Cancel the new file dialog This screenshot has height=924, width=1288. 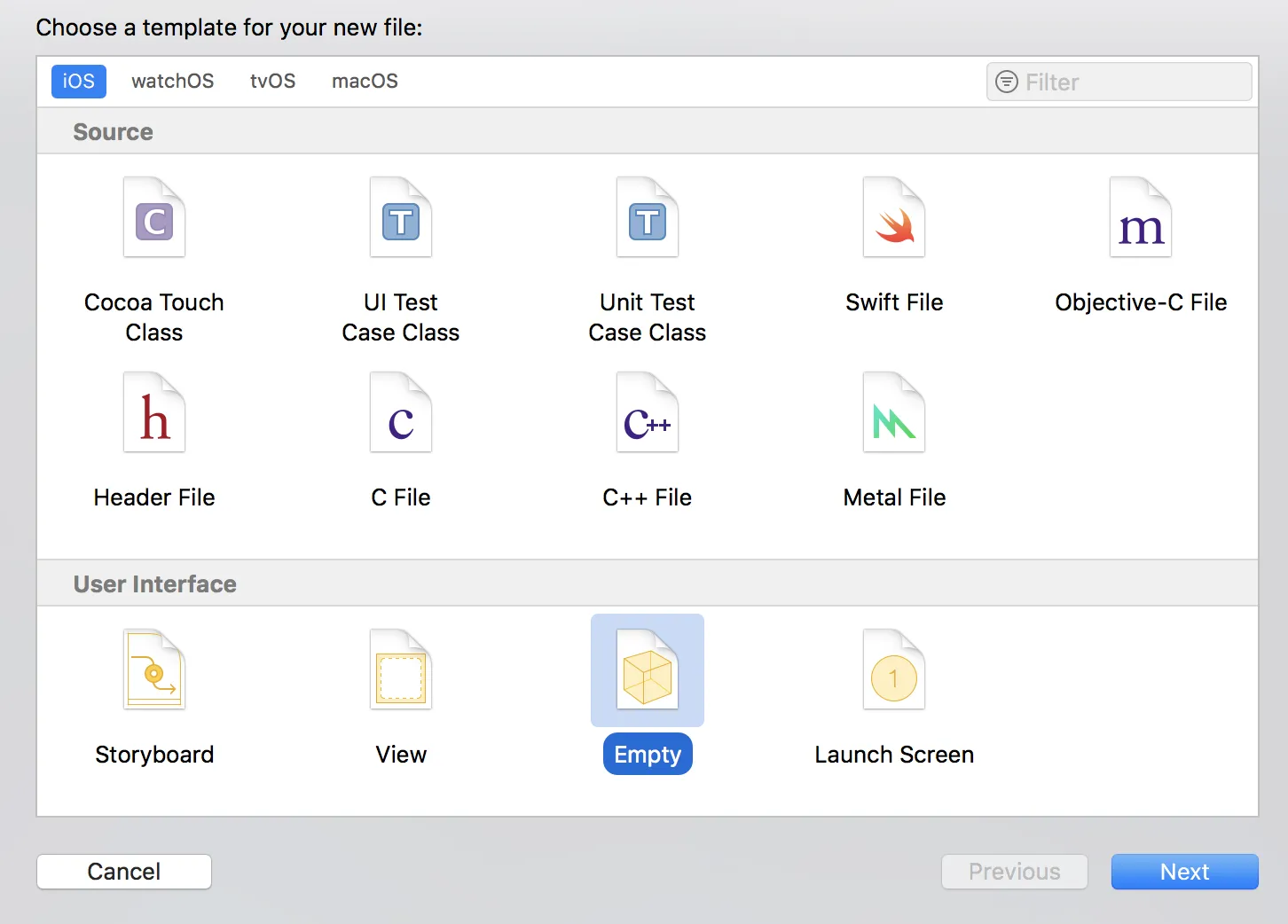click(124, 872)
